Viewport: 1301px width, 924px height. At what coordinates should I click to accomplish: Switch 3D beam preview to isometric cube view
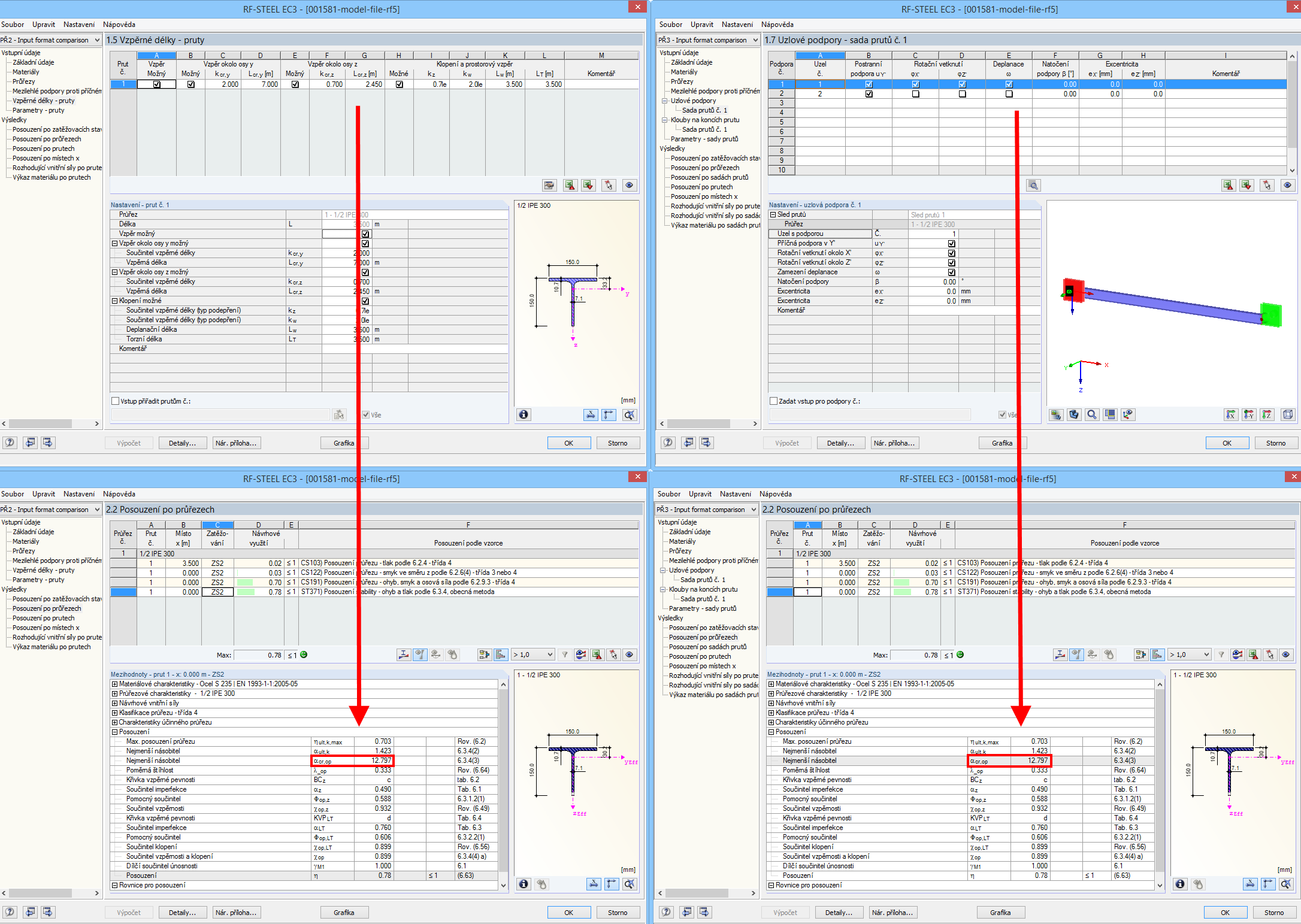[1288, 414]
